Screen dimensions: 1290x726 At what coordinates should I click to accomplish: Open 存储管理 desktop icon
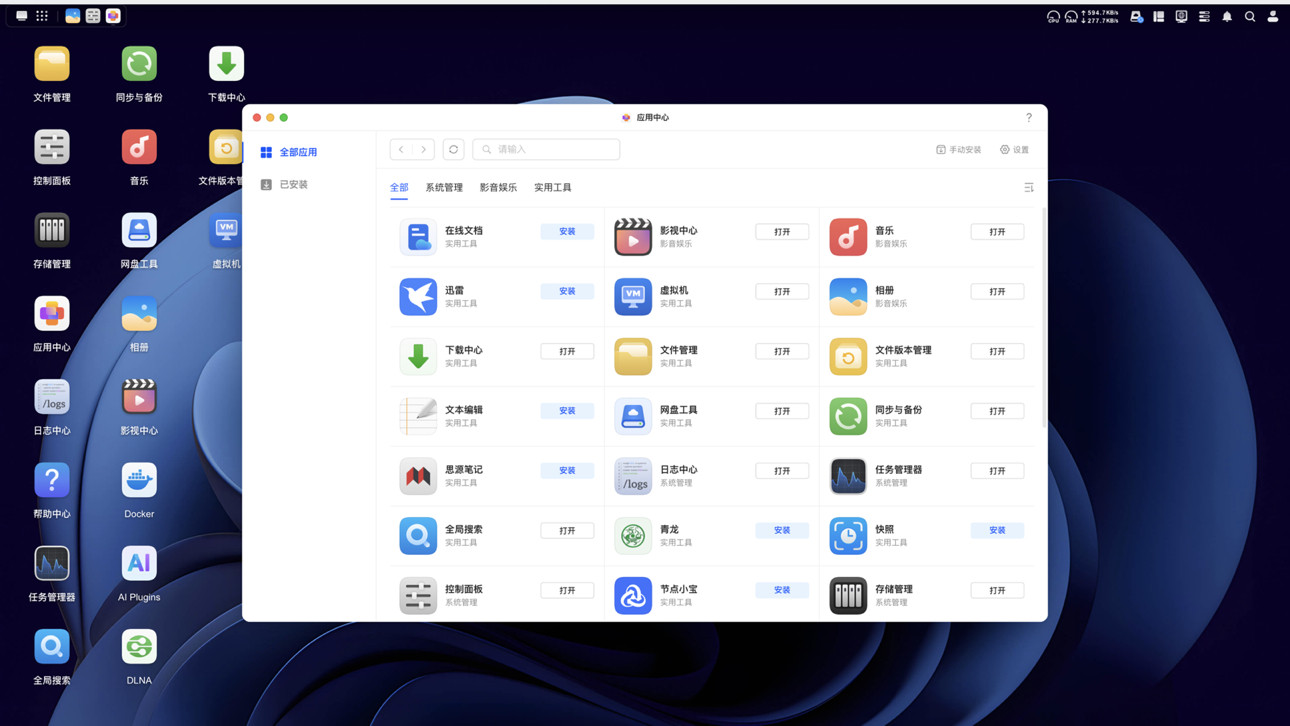(x=52, y=230)
